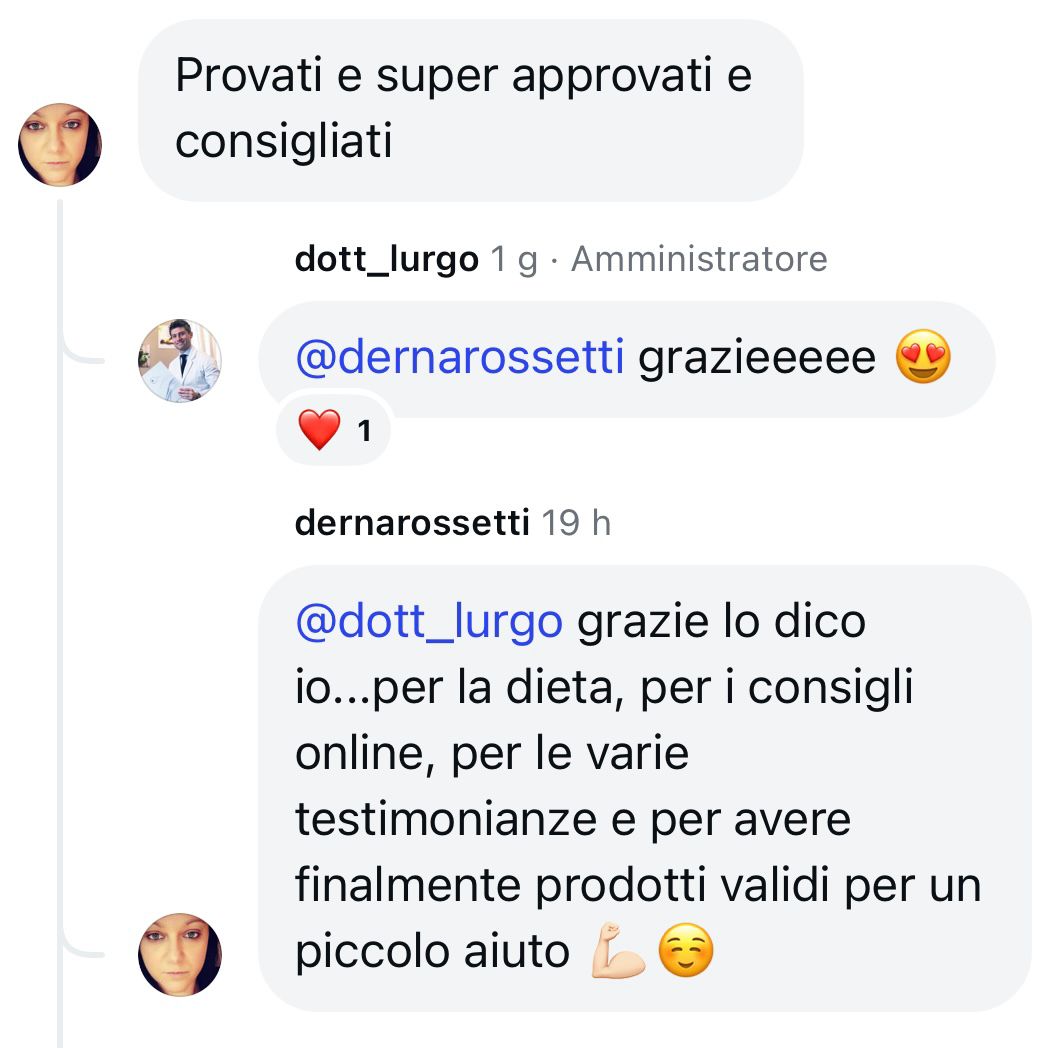This screenshot has height=1048, width=1063.
Task: Open the reaction count '1' details
Action: click(x=365, y=431)
